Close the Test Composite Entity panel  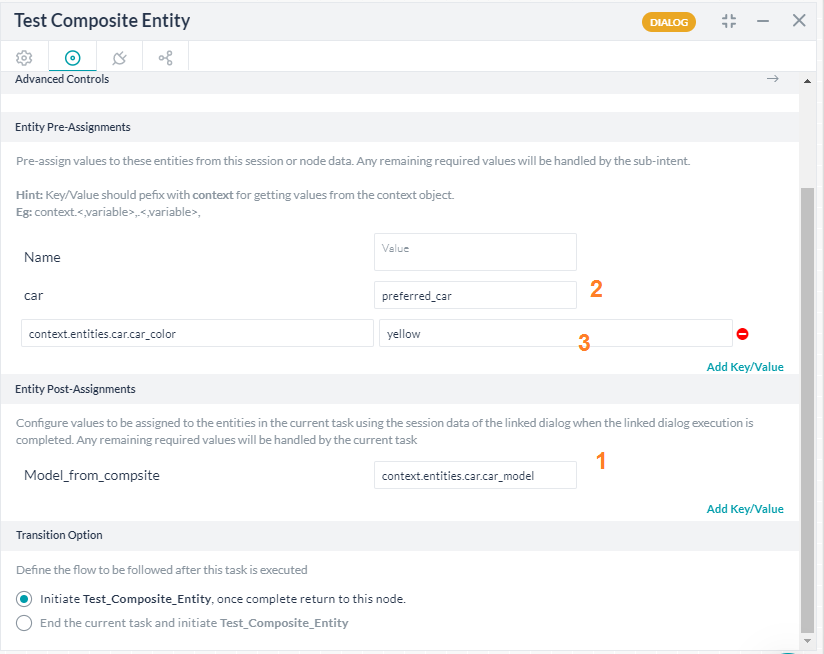[799, 20]
